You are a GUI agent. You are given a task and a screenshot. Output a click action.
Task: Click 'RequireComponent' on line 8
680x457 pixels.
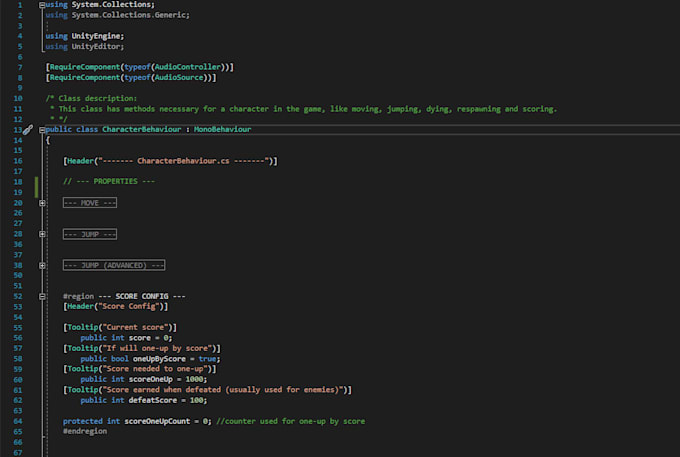coord(85,77)
